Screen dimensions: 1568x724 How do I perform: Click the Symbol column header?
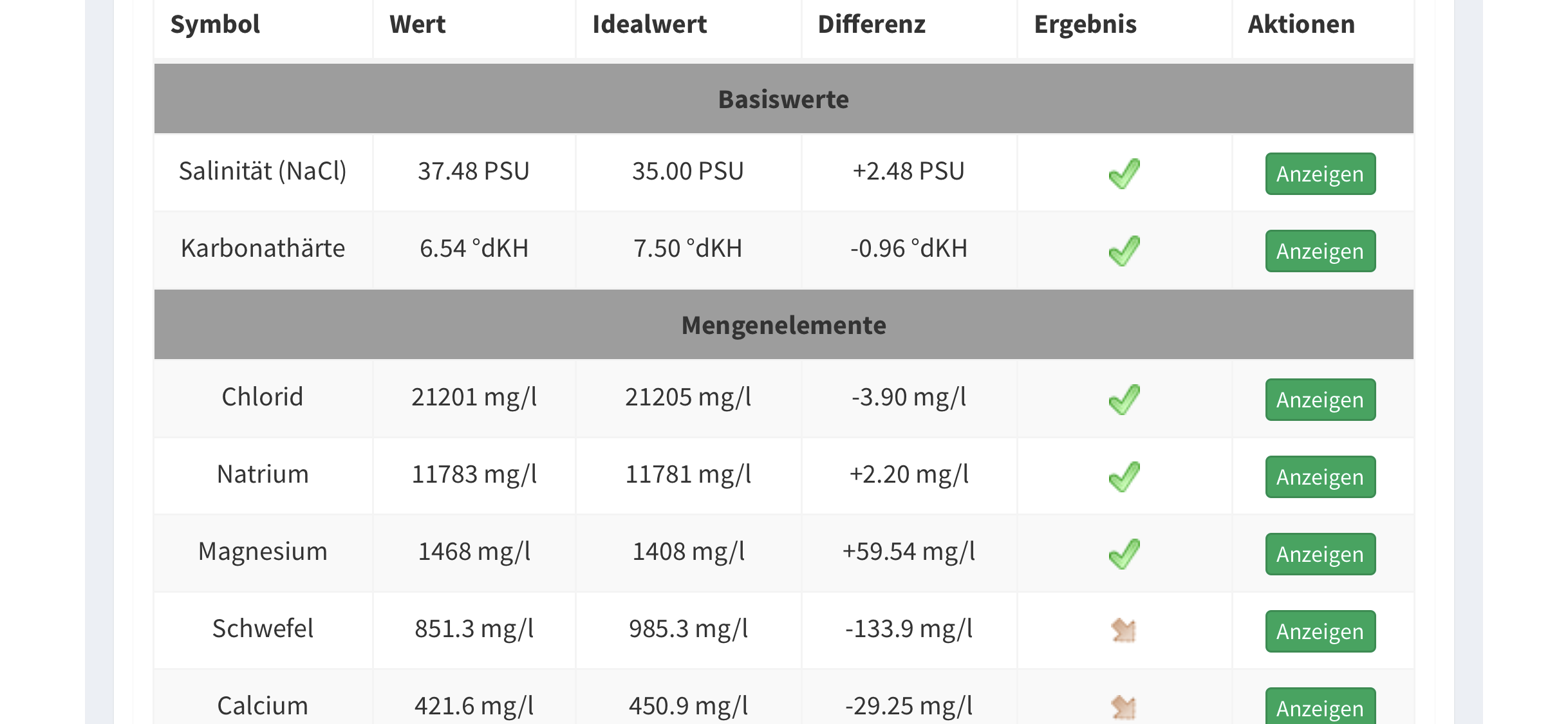(215, 24)
